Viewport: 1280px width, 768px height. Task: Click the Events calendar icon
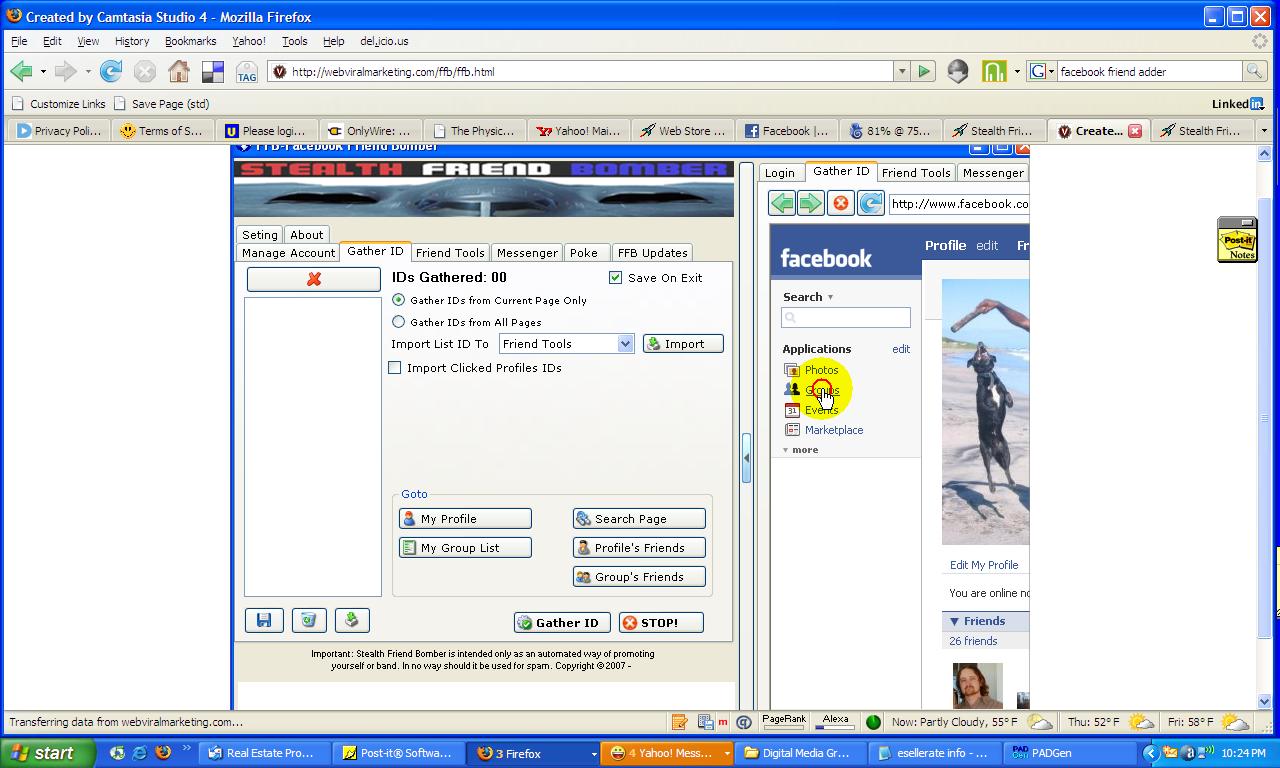[792, 410]
